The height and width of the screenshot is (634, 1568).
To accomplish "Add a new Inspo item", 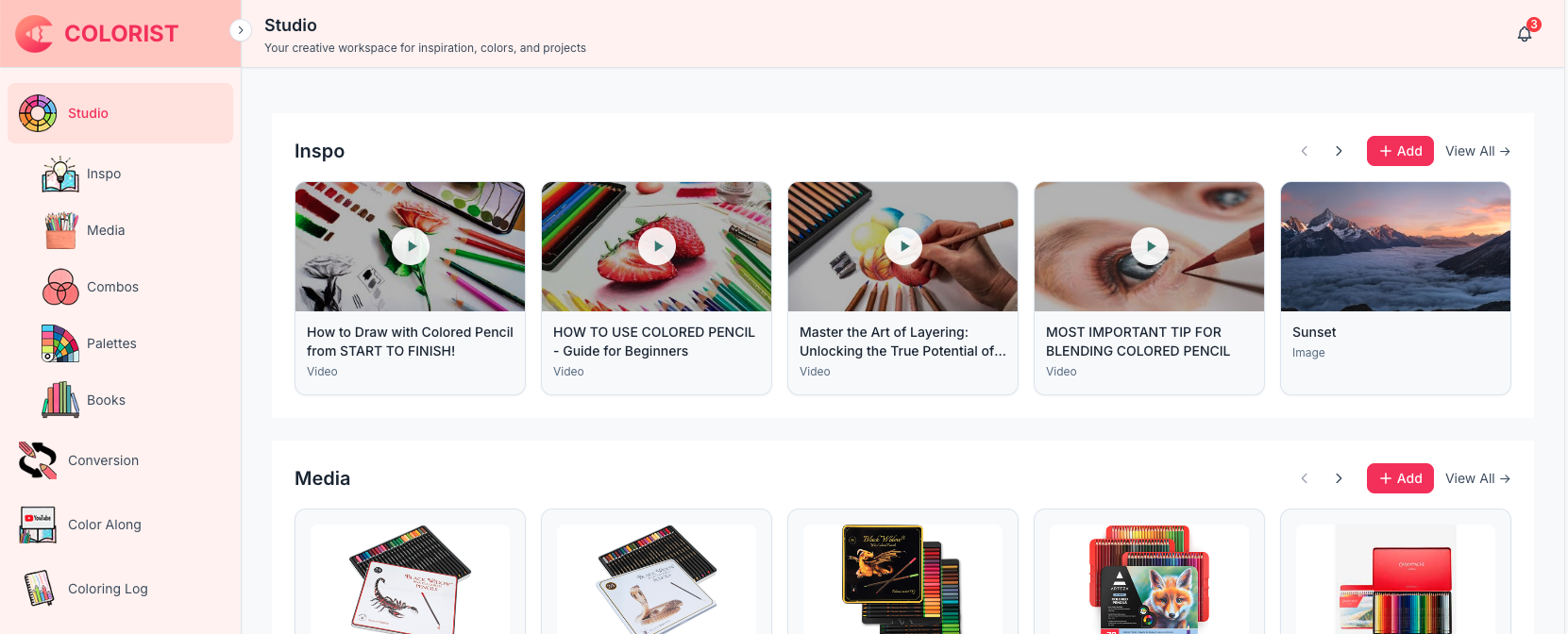I will click(x=1400, y=151).
